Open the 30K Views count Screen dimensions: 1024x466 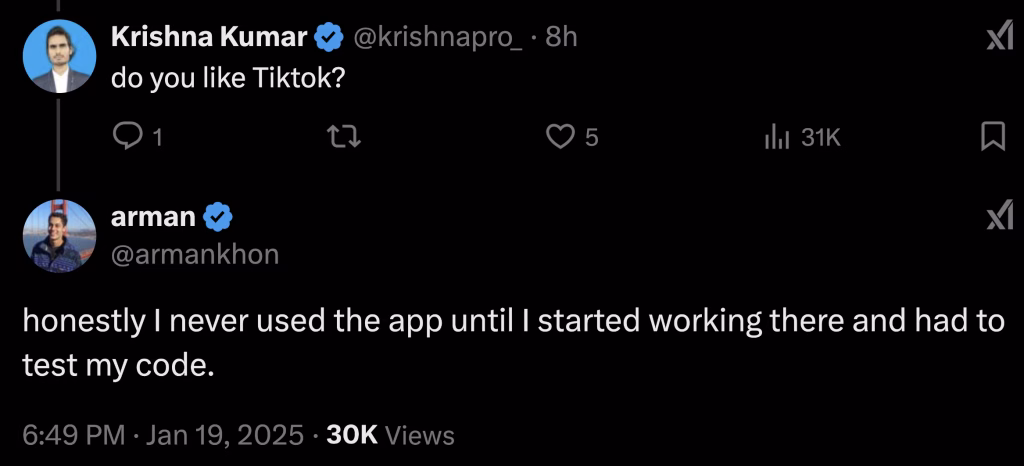(x=391, y=435)
